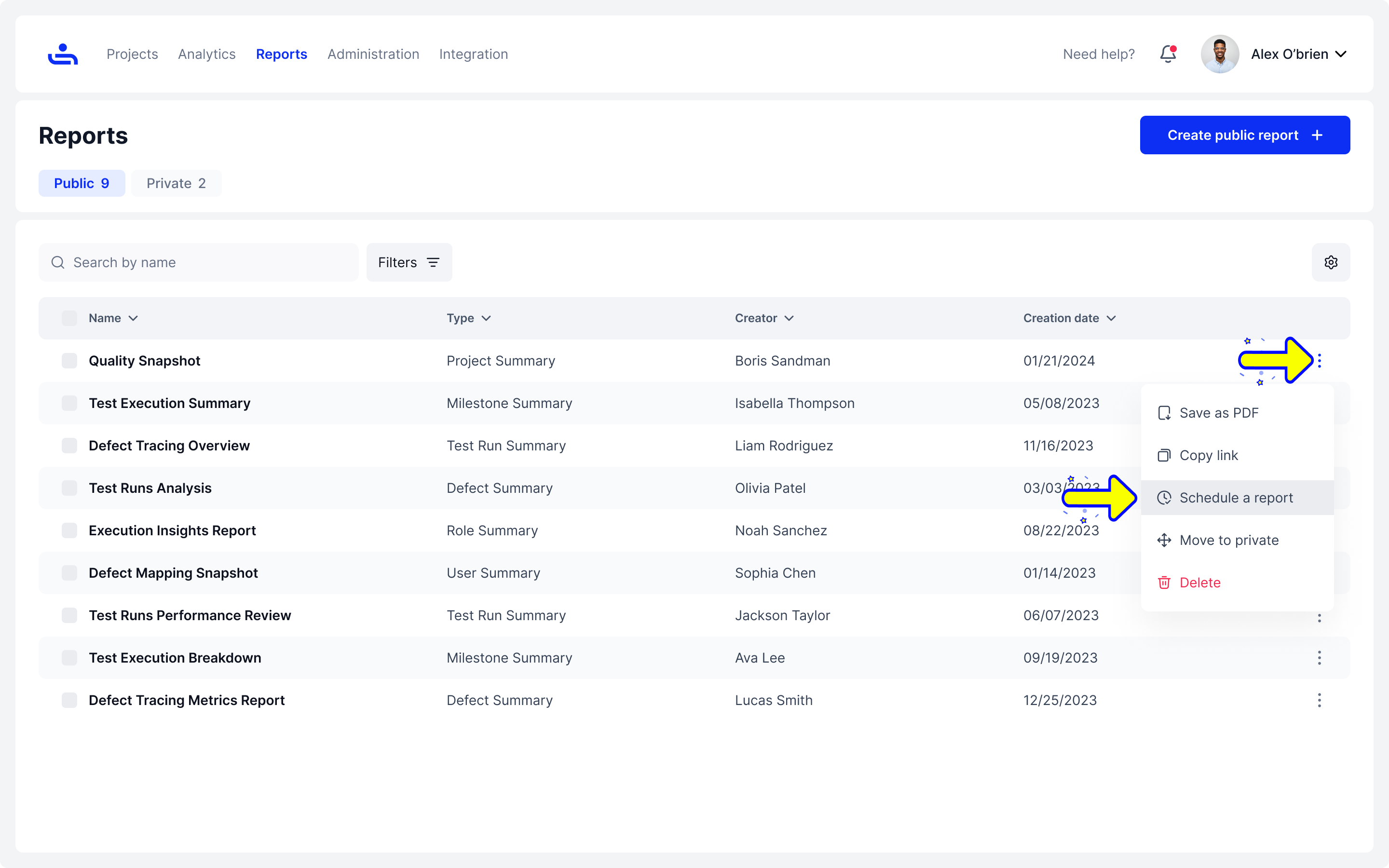
Task: Check the Quality Snapshot row checkbox
Action: (x=69, y=361)
